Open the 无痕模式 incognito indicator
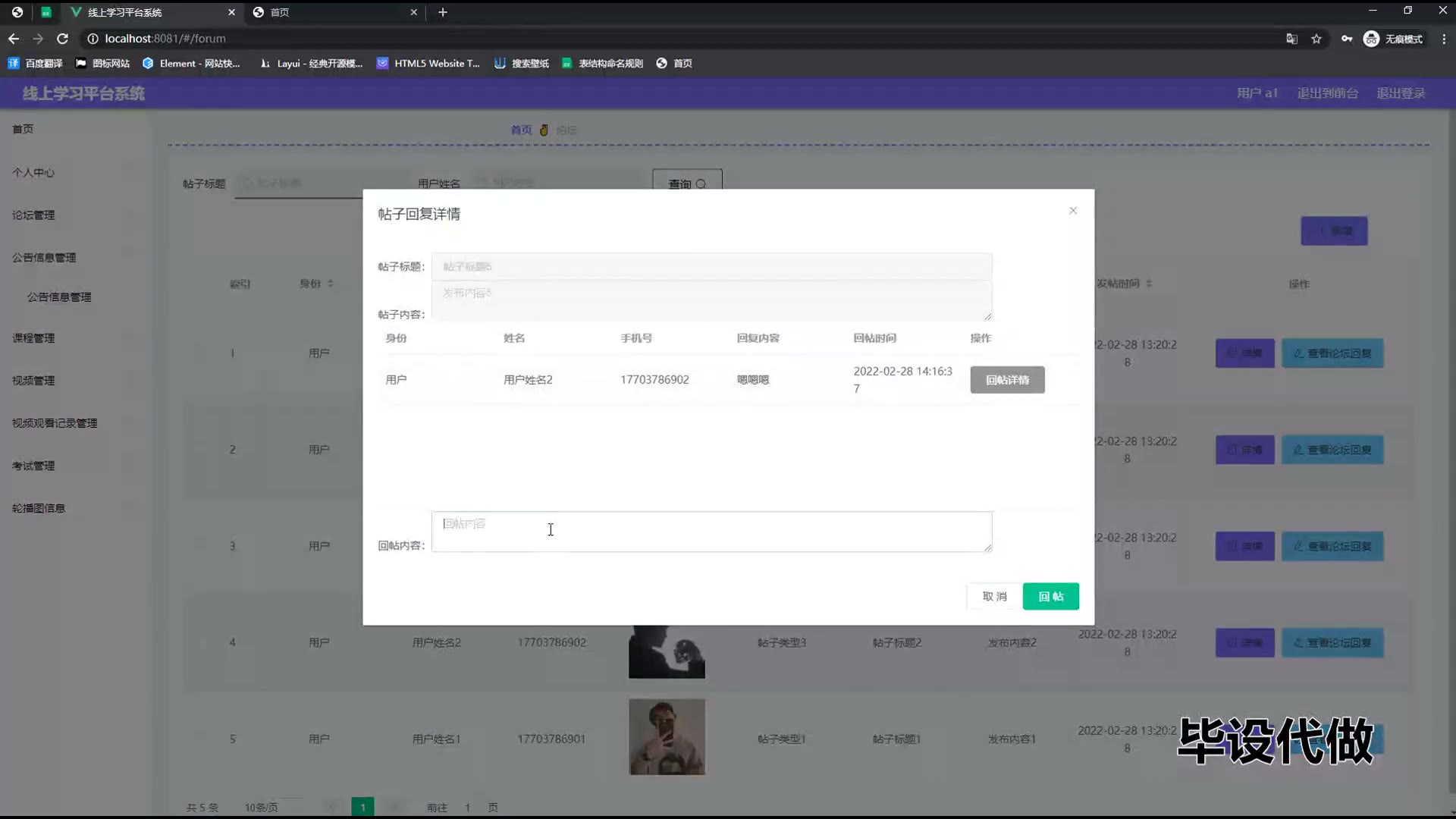This screenshot has height=819, width=1456. [1393, 39]
